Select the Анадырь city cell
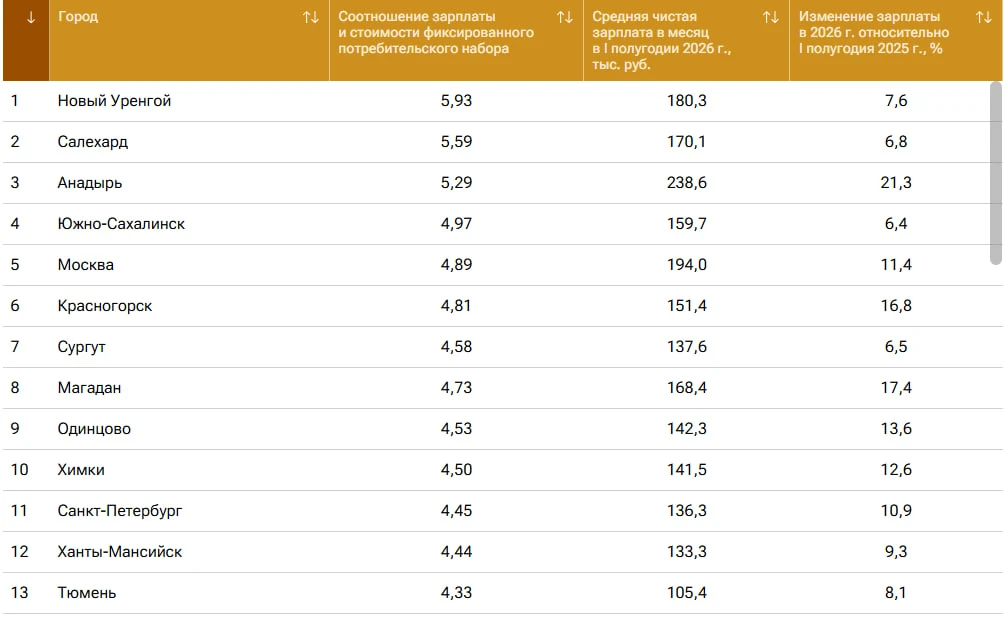 pos(90,183)
